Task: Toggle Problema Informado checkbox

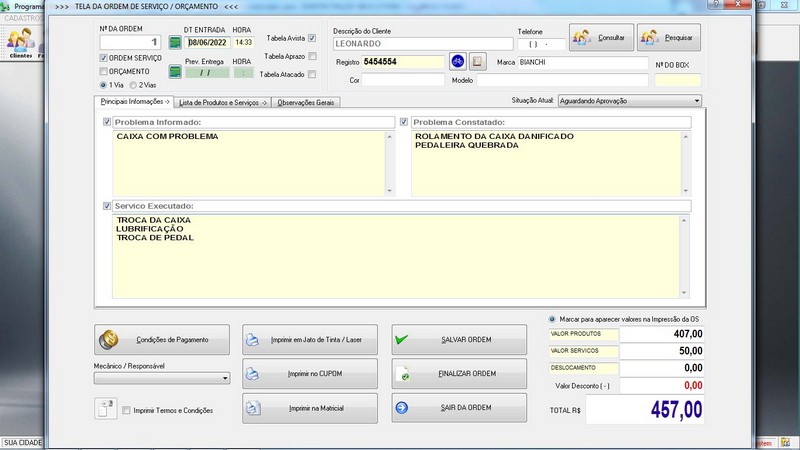Action: (x=107, y=122)
